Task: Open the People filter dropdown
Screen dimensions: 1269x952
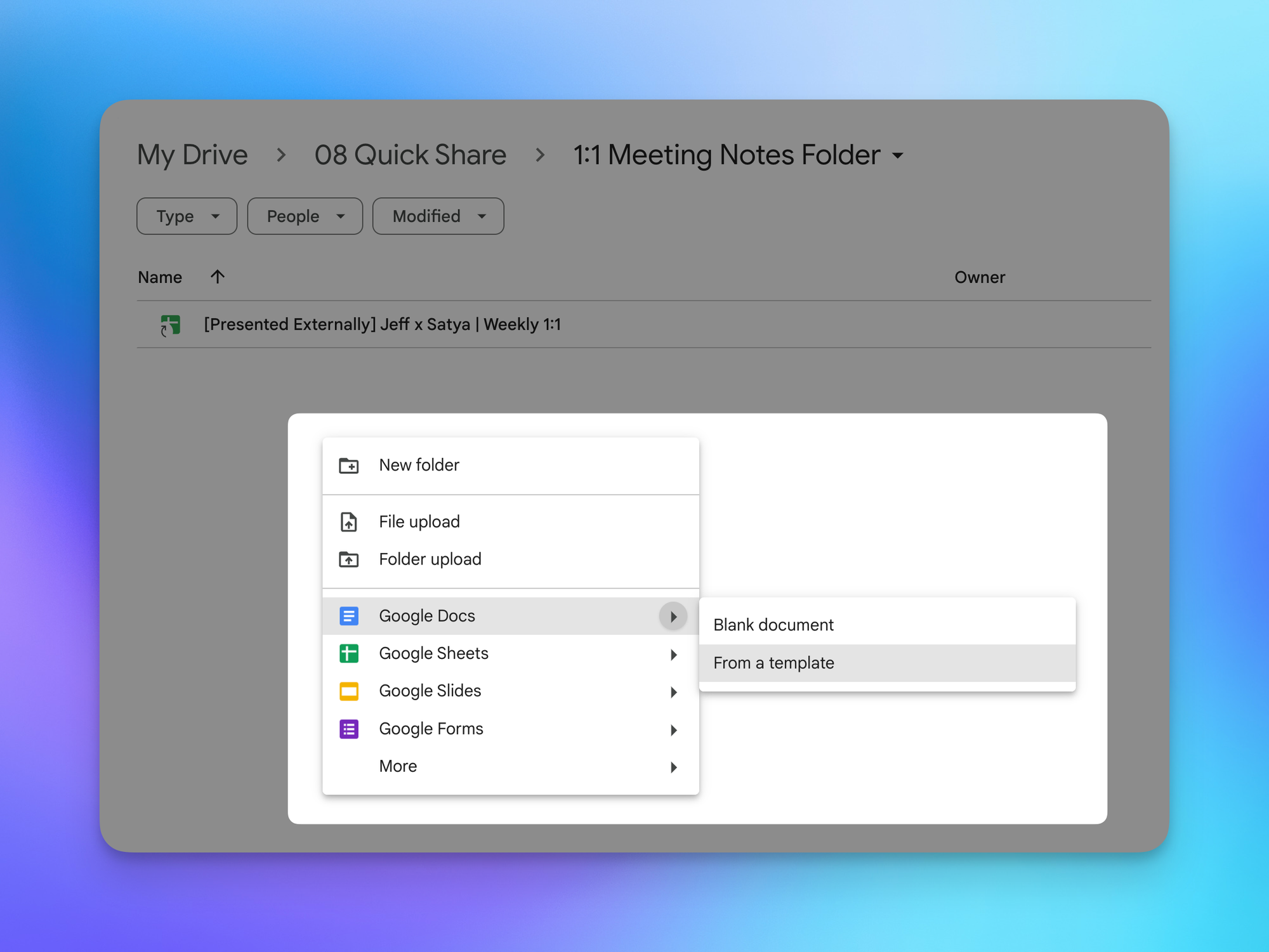Action: coord(305,216)
